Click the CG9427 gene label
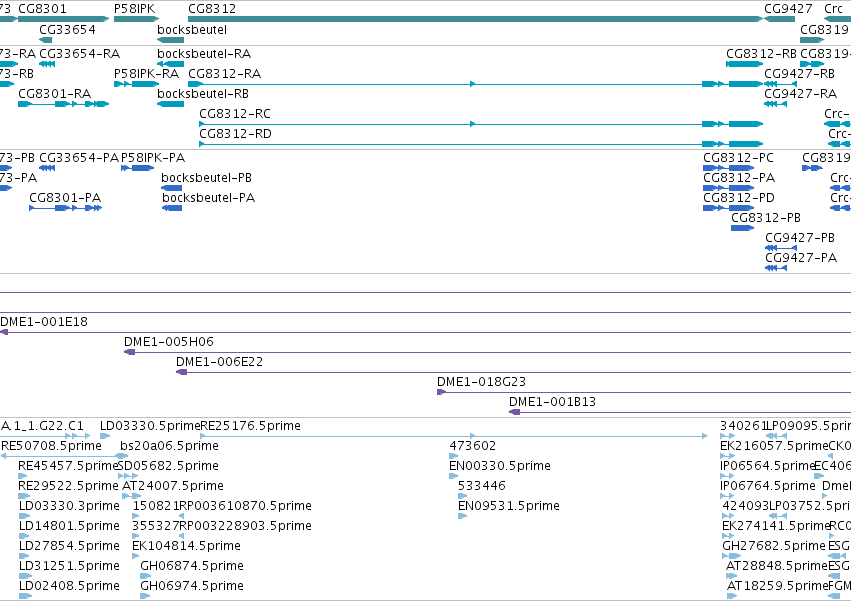This screenshot has width=851, height=601. 788,9
